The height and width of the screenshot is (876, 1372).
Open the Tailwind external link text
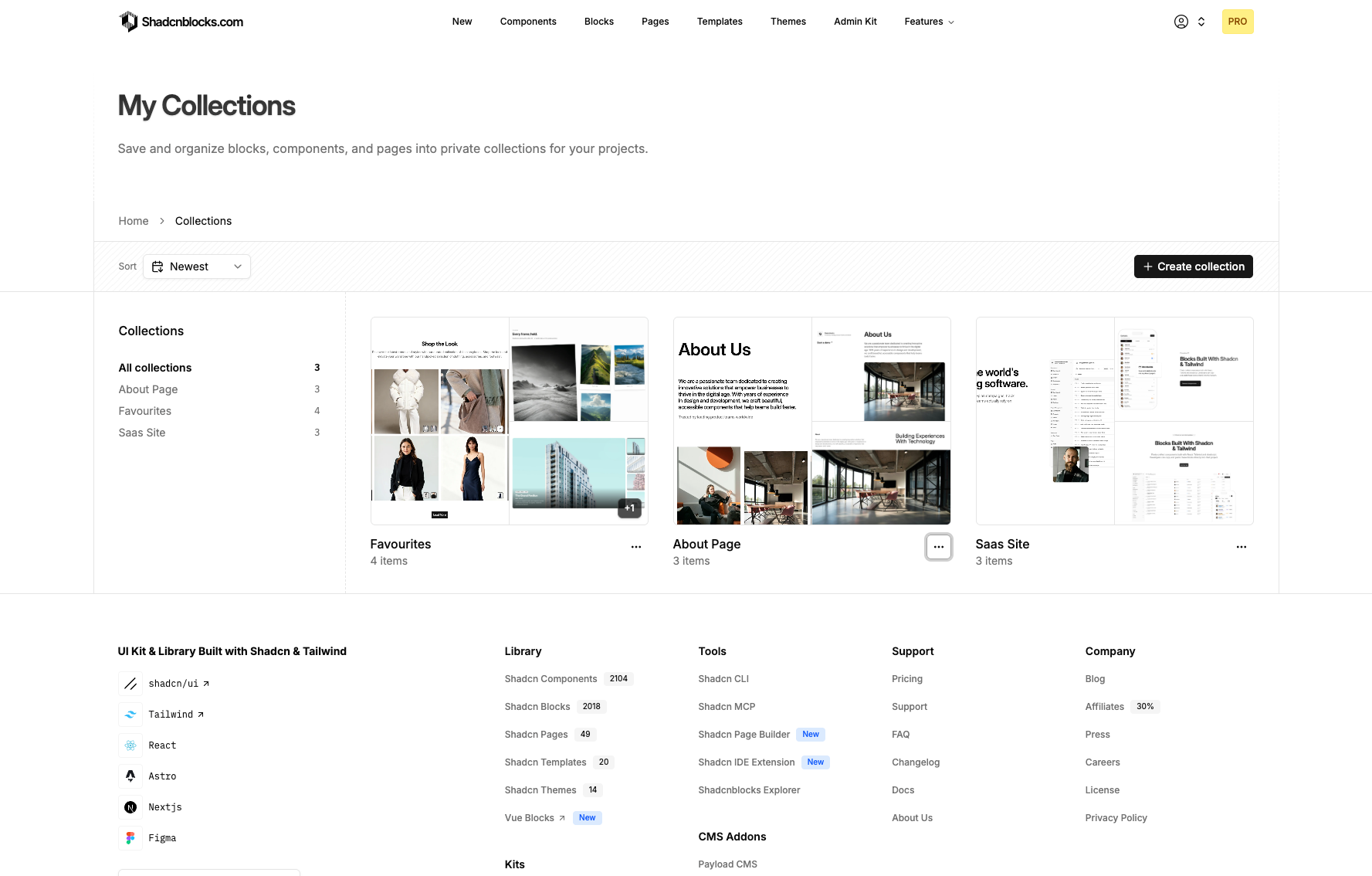[x=176, y=715]
